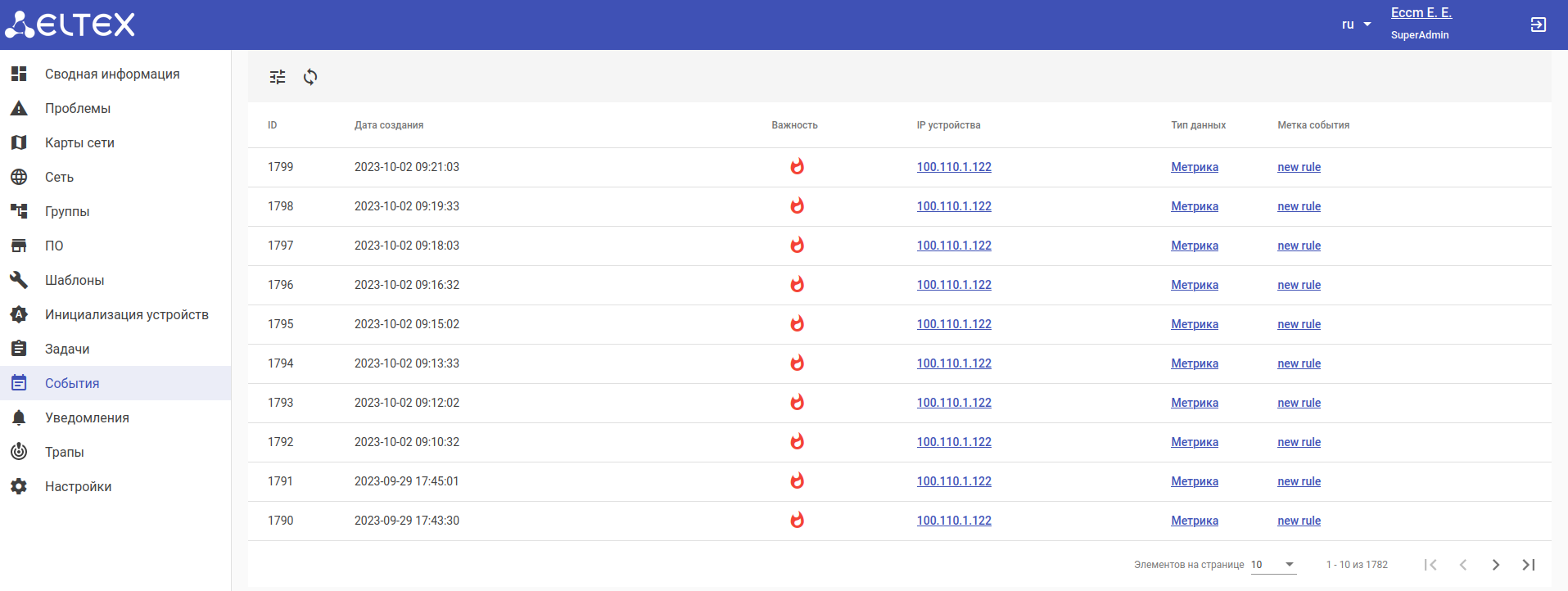This screenshot has height=591, width=1568.
Task: Click the logout icon in header
Action: click(x=1538, y=25)
